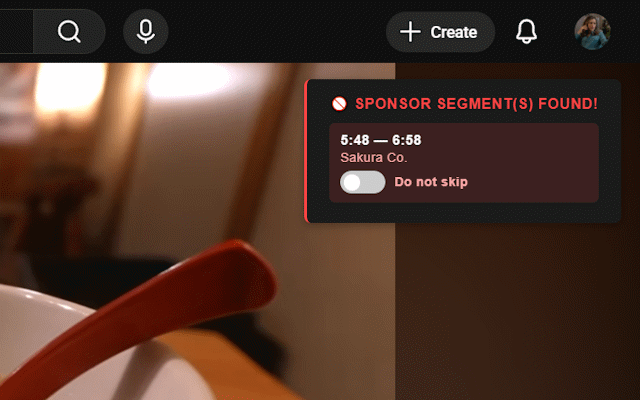Click the SPONSOR SEGMENT(S) FOUND! heading
The width and height of the screenshot is (640, 400).
pos(476,104)
